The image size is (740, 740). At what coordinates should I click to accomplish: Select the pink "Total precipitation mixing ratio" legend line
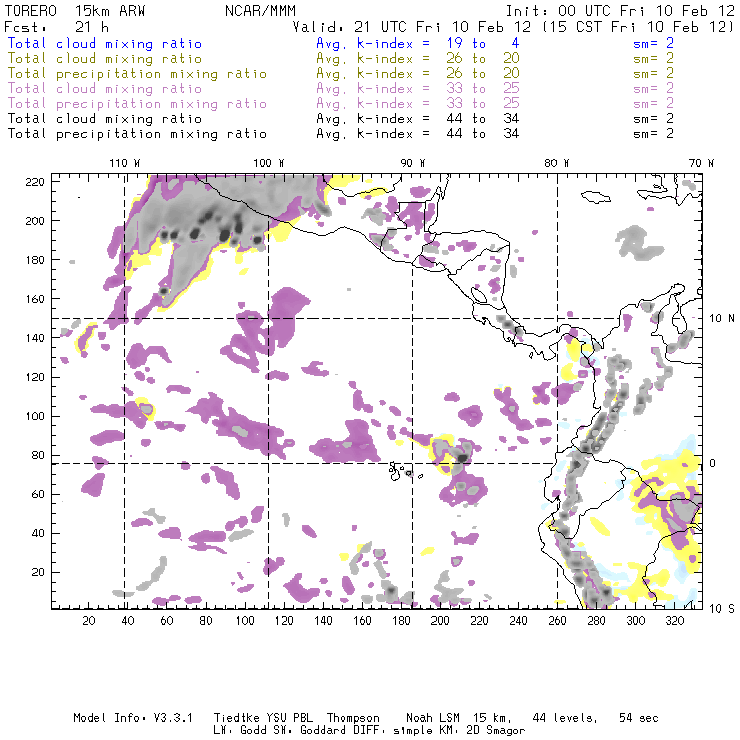(137, 104)
